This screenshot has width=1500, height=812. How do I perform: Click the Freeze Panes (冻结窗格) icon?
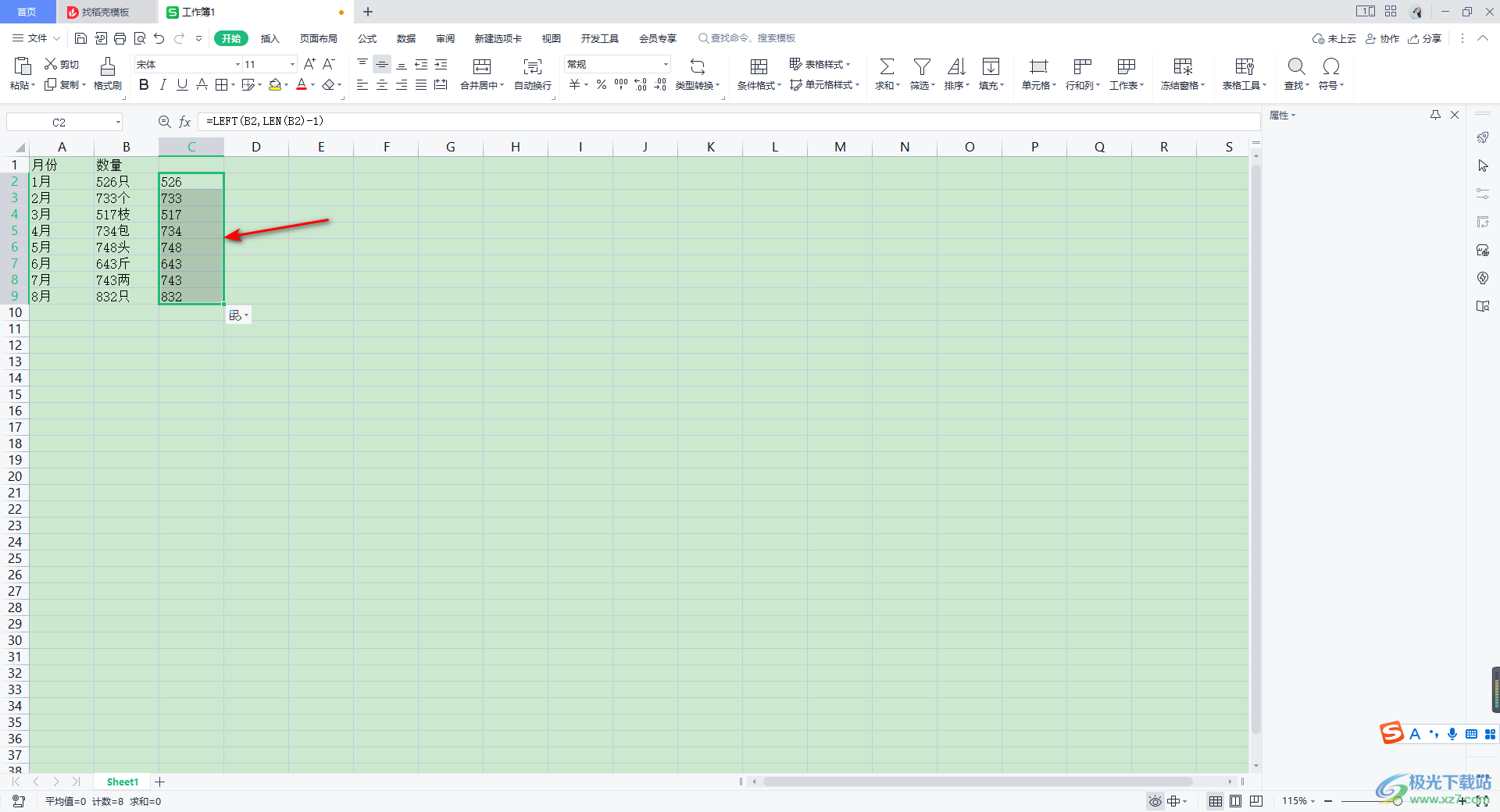click(1183, 66)
